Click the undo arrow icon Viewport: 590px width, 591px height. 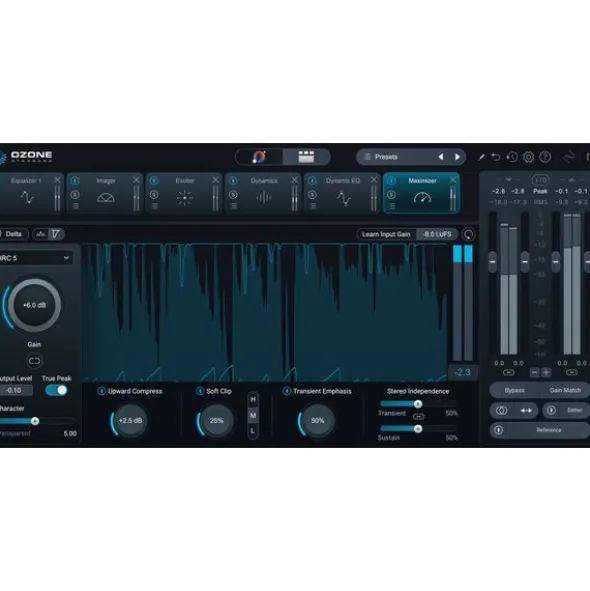[496, 157]
